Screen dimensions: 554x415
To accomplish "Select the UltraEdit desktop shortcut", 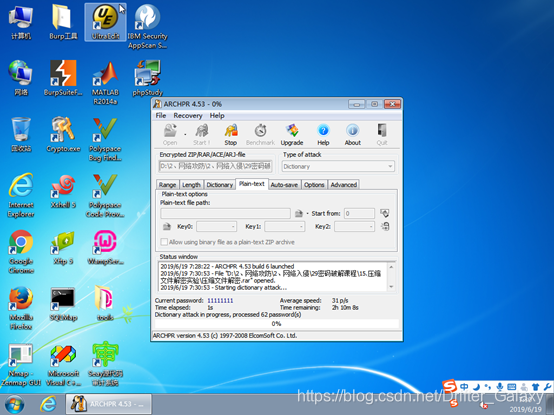I will (x=105, y=22).
